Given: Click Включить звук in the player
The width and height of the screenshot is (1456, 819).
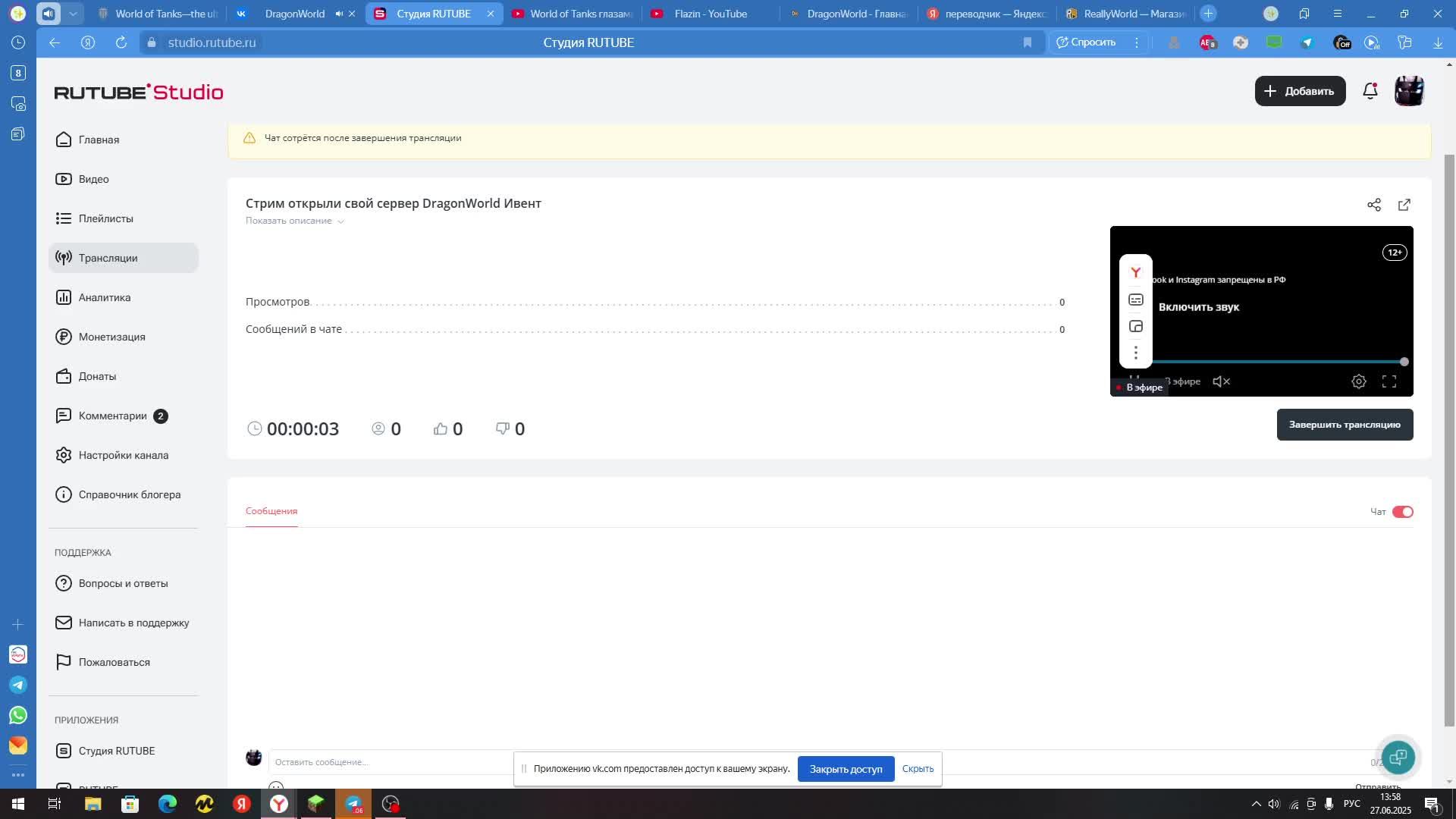Looking at the screenshot, I should click(1198, 307).
